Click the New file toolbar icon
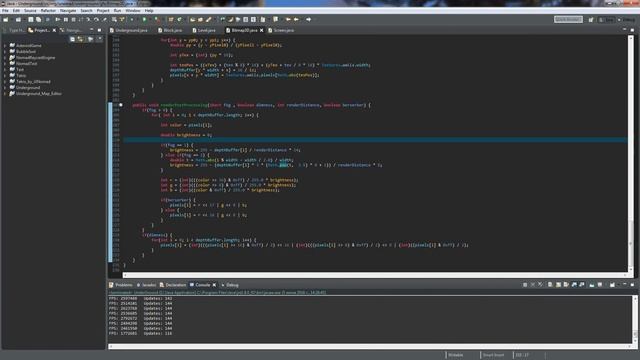640x360 pixels. (6, 19)
